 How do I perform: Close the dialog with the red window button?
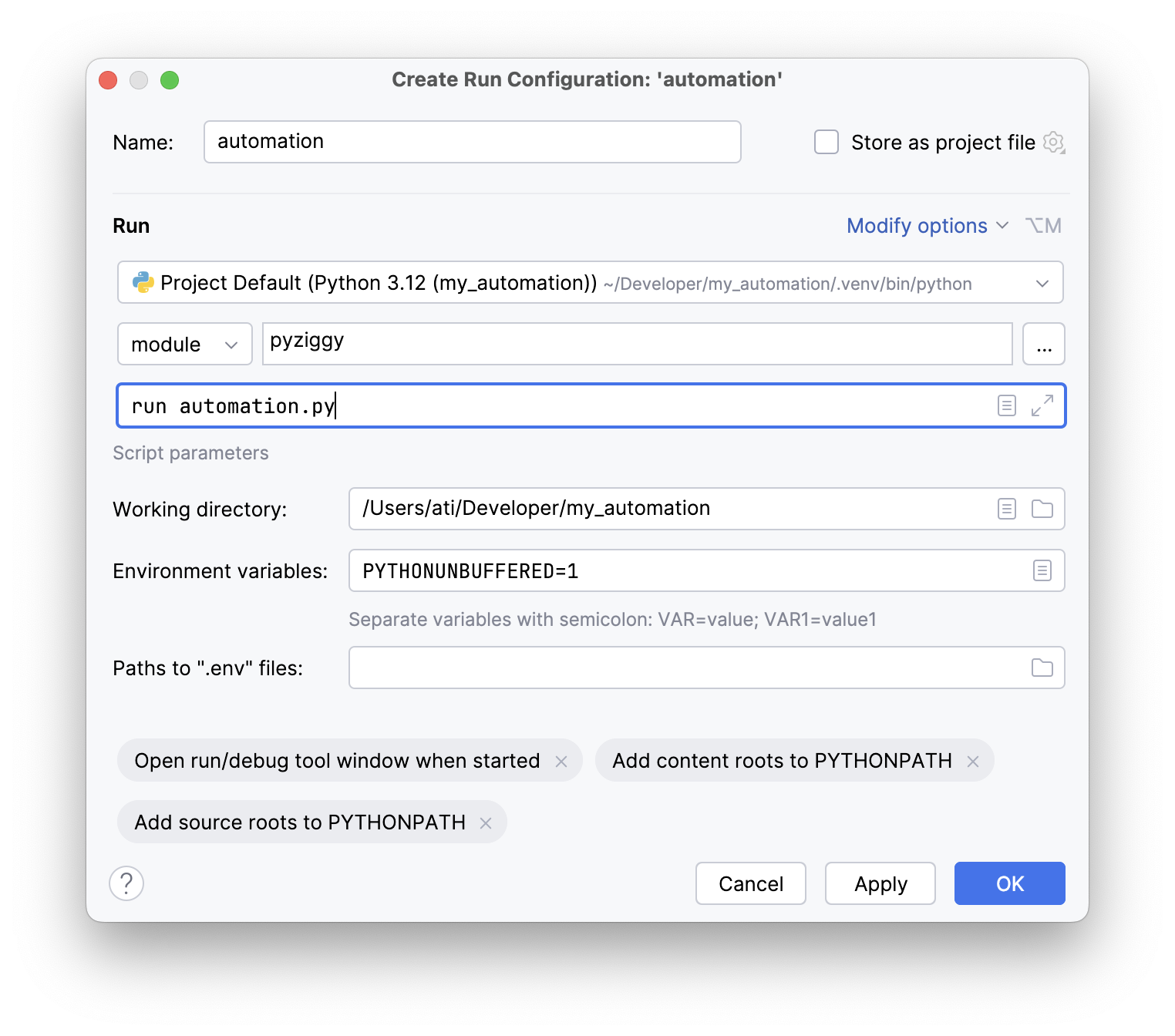coord(108,80)
